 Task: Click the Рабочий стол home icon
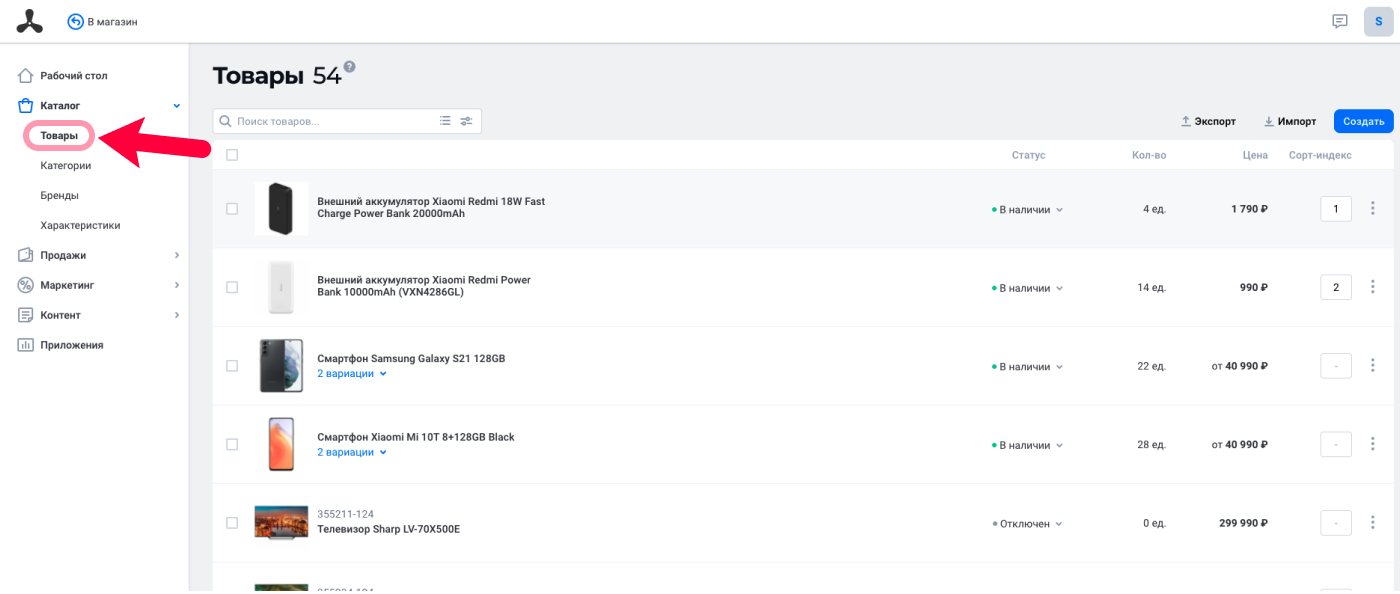click(26, 76)
